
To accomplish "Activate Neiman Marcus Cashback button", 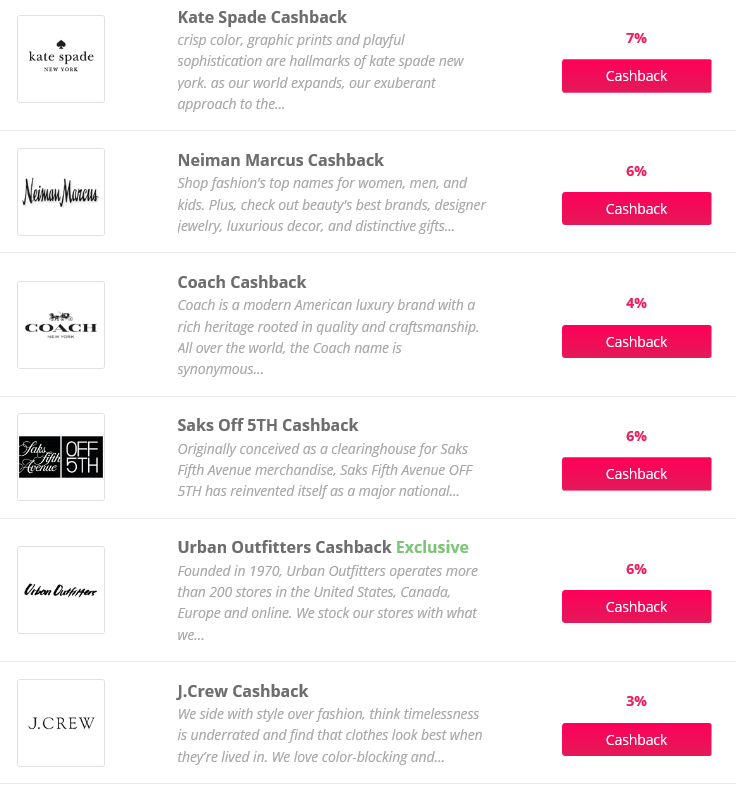I will 636,209.
